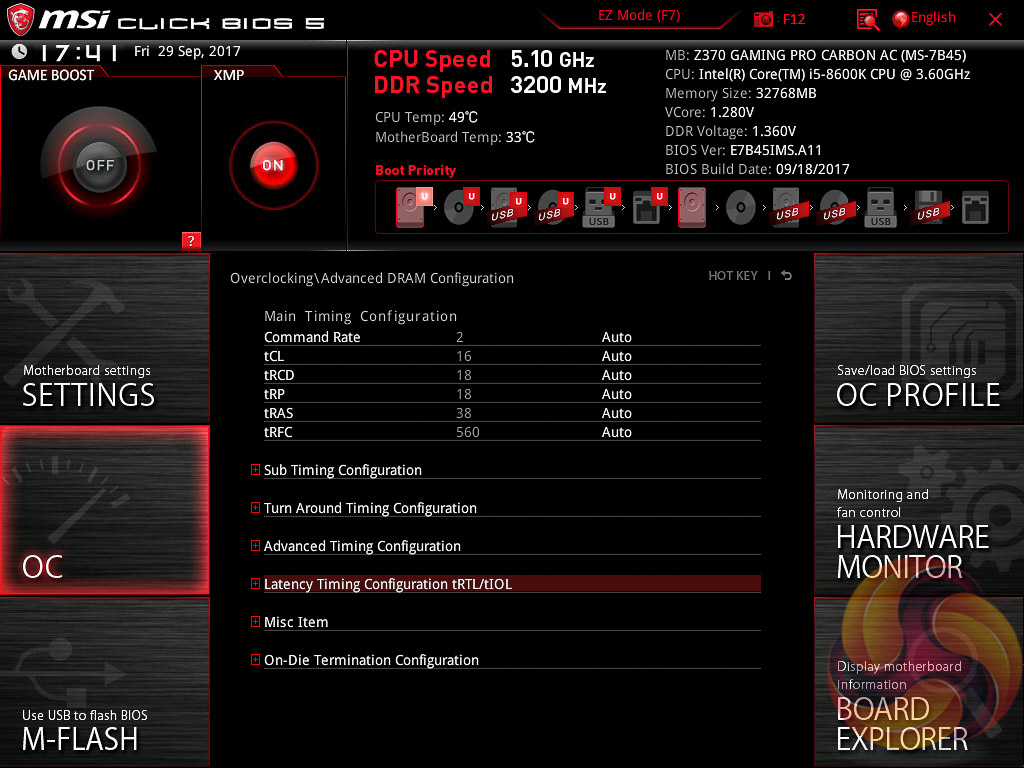Click the clock icon beside the time
Image resolution: width=1024 pixels, height=768 pixels.
pyautogui.click(x=20, y=51)
